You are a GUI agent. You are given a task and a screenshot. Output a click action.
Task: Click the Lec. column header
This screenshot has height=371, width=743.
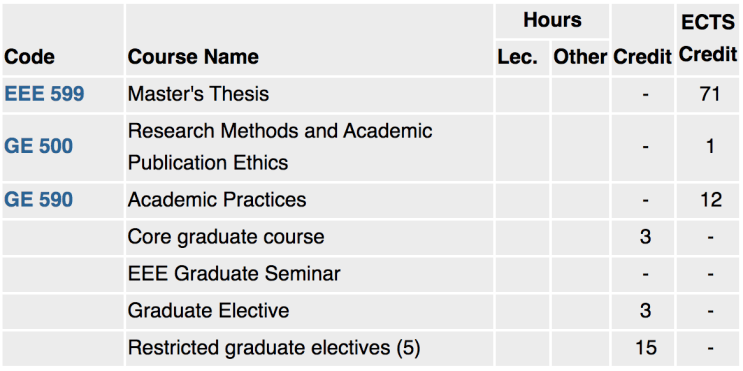pos(517,57)
